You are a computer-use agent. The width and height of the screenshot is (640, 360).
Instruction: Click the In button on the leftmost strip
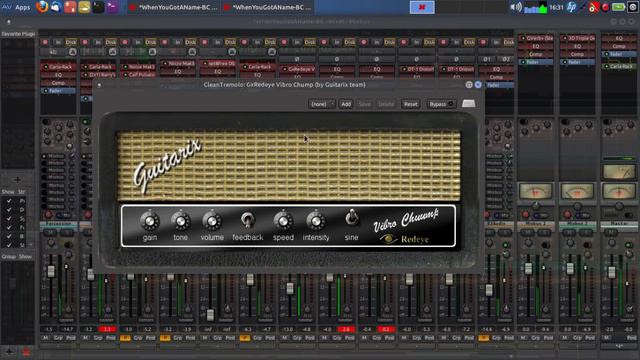pos(58,42)
